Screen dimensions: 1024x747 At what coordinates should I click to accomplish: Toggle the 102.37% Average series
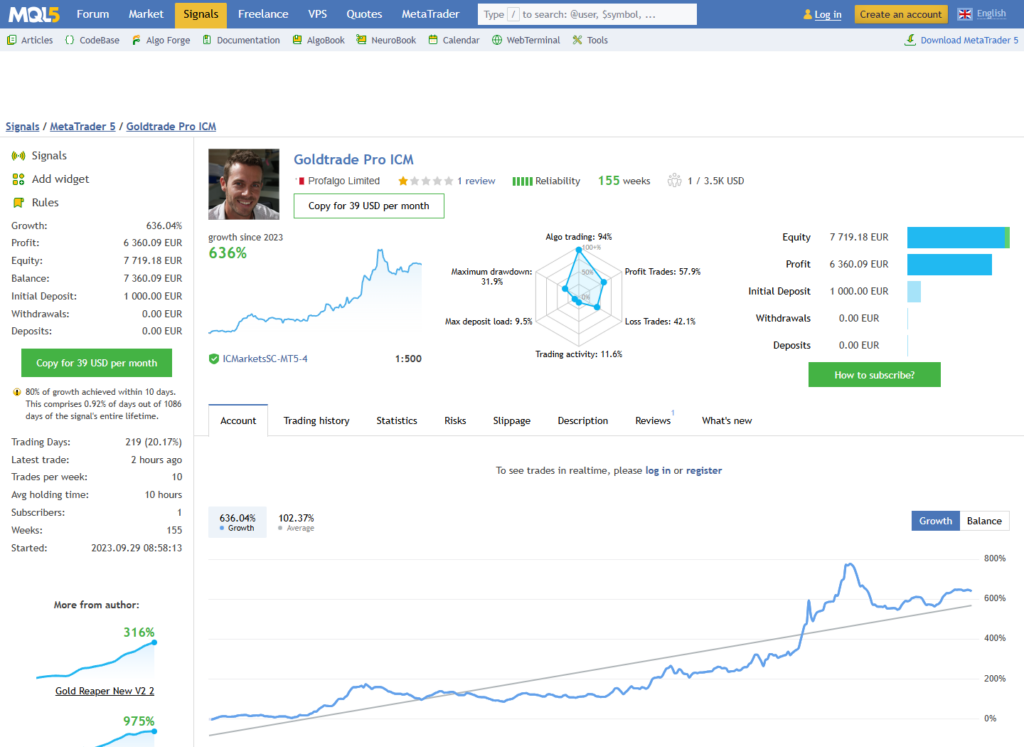click(296, 522)
